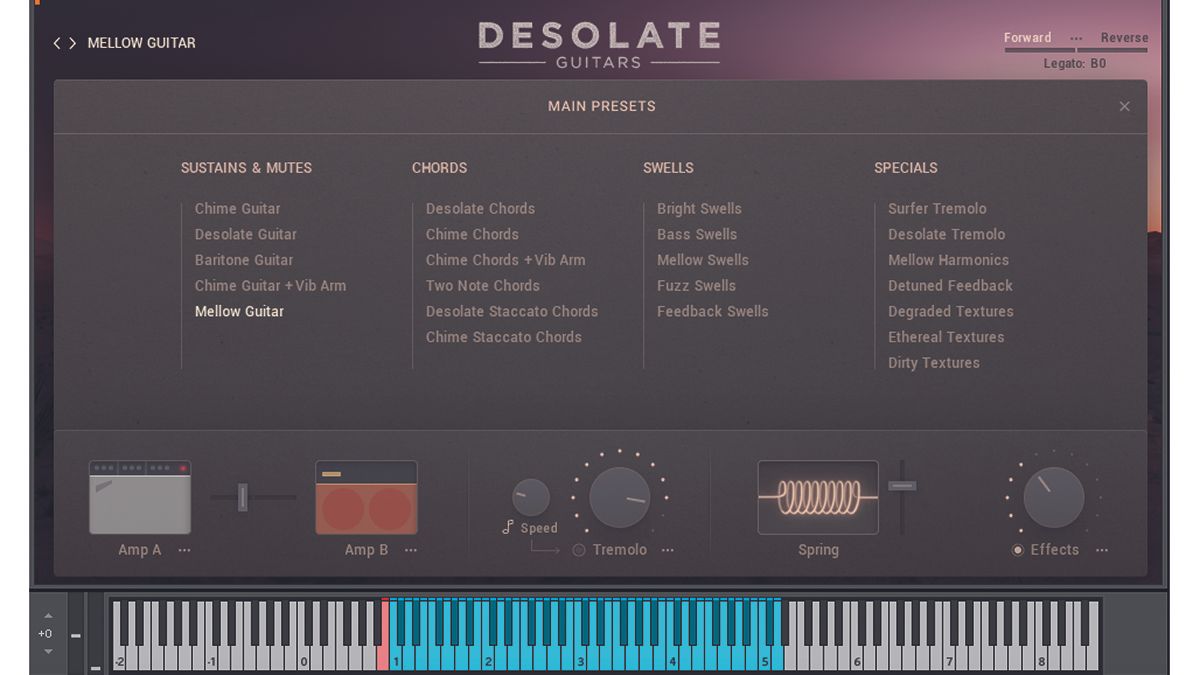1200x675 pixels.
Task: Click the amp blend crossfade slider
Action: (x=243, y=497)
